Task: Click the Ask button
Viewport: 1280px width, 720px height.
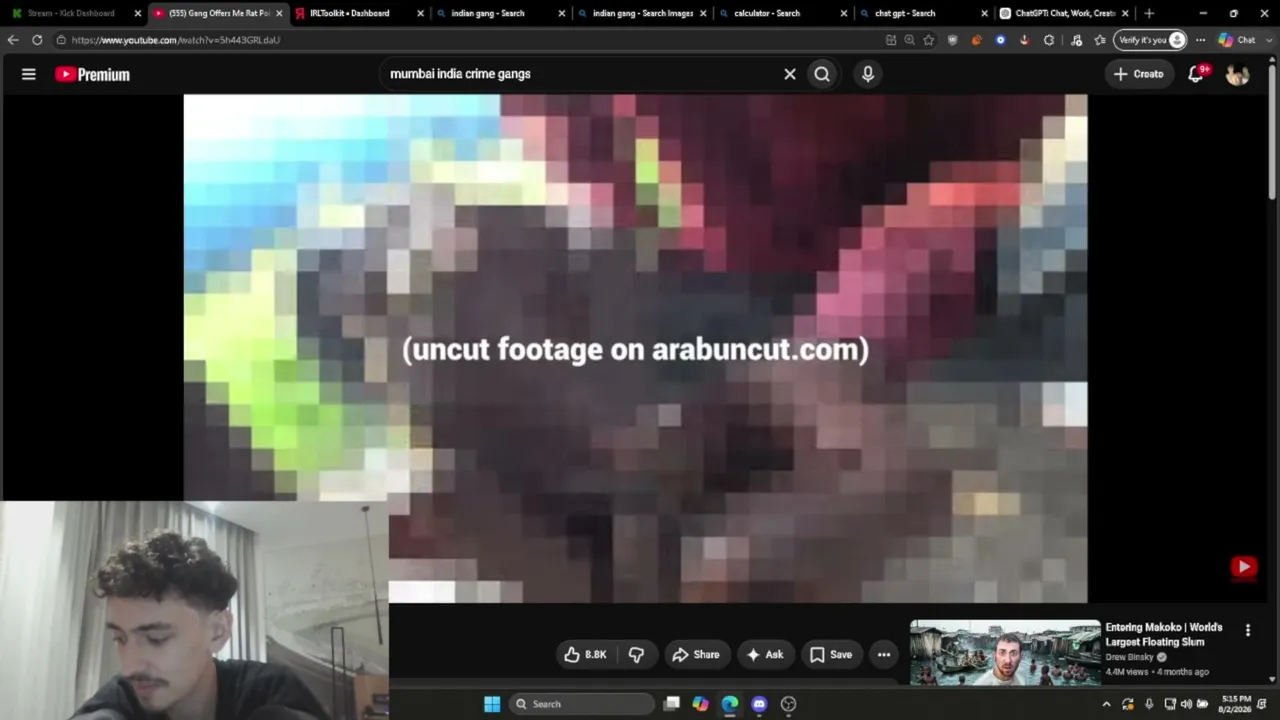Action: click(765, 654)
